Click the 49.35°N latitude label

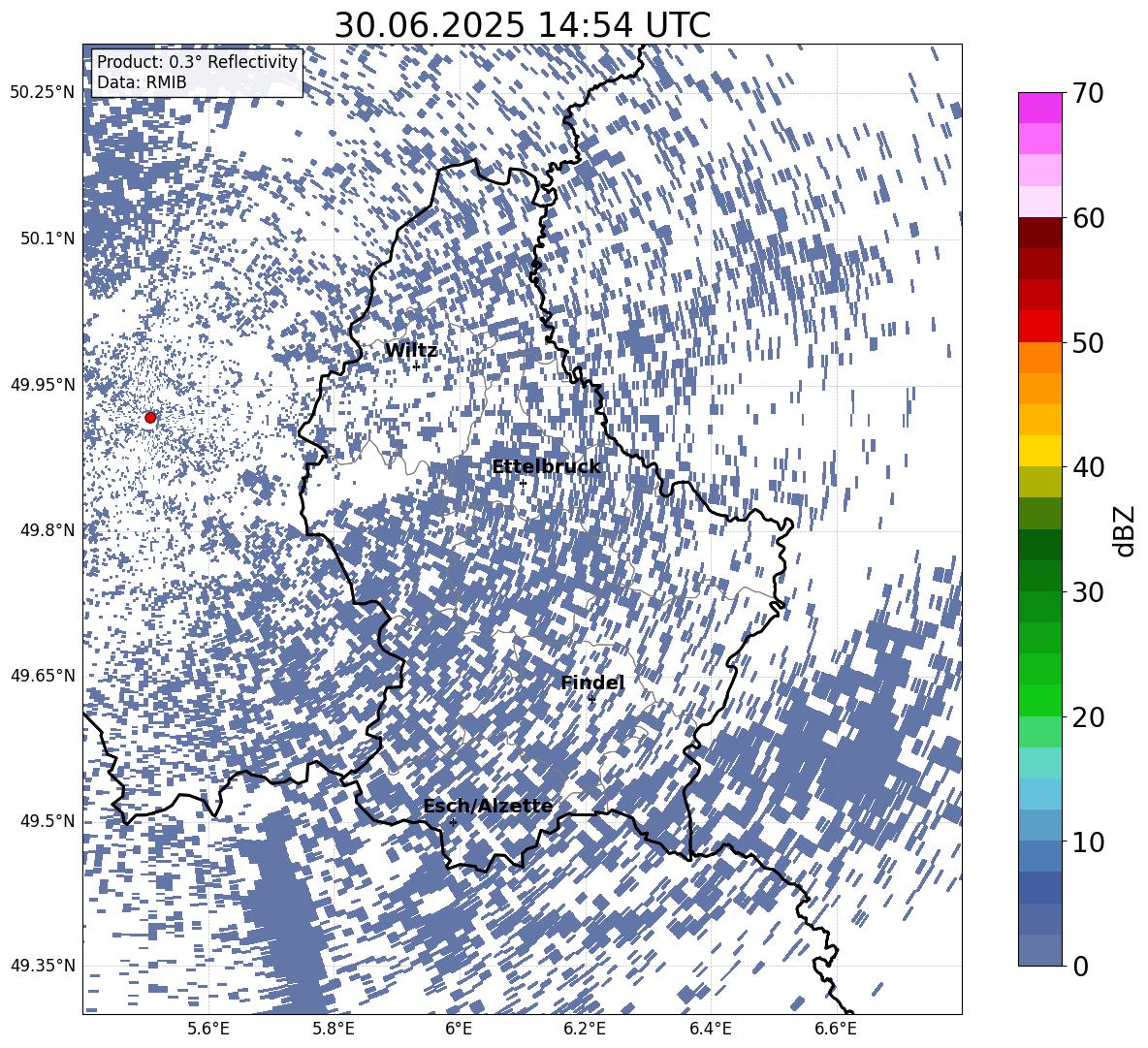pos(43,966)
